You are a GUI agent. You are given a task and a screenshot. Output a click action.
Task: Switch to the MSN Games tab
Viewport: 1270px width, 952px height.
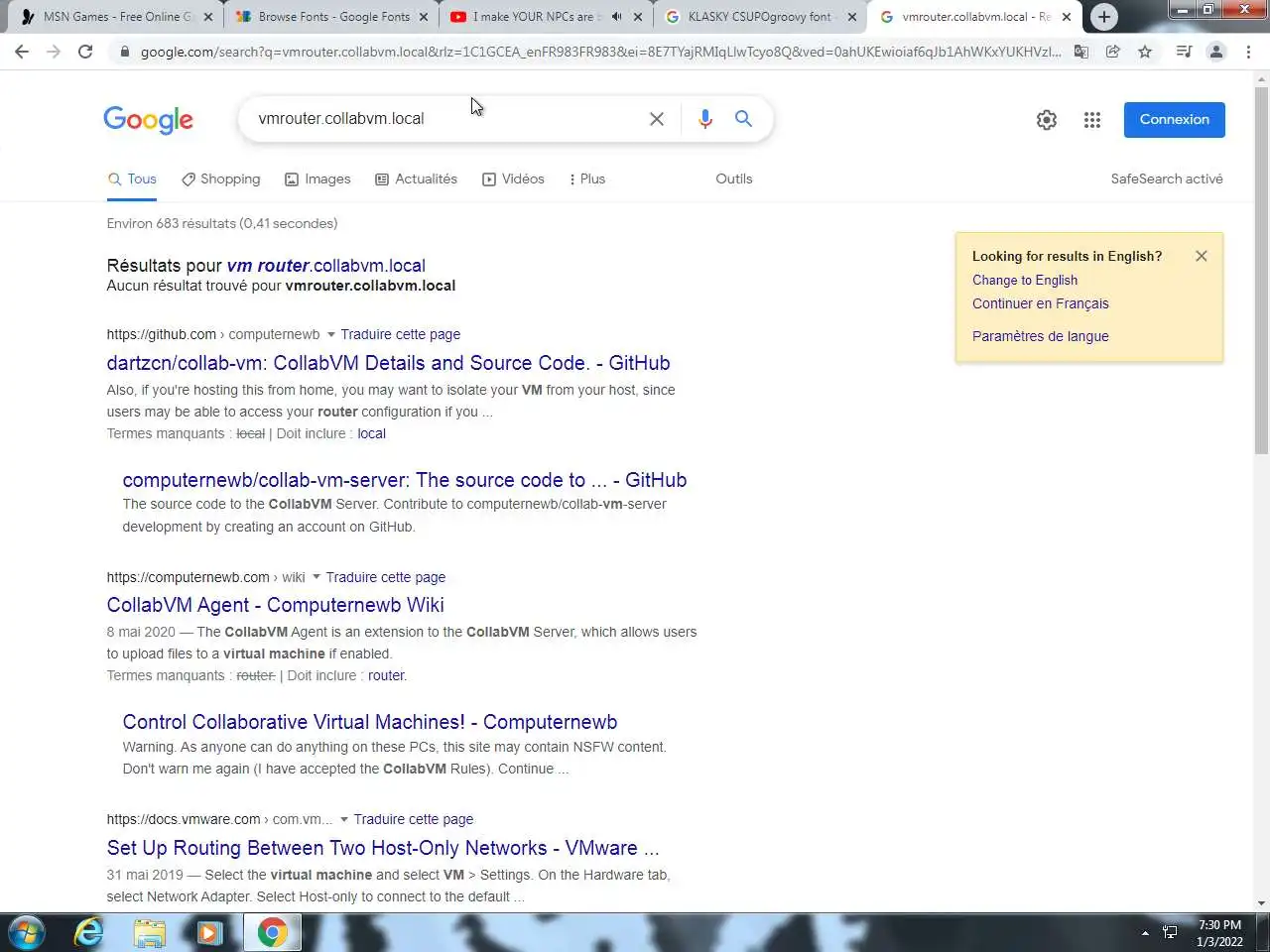[x=115, y=17]
